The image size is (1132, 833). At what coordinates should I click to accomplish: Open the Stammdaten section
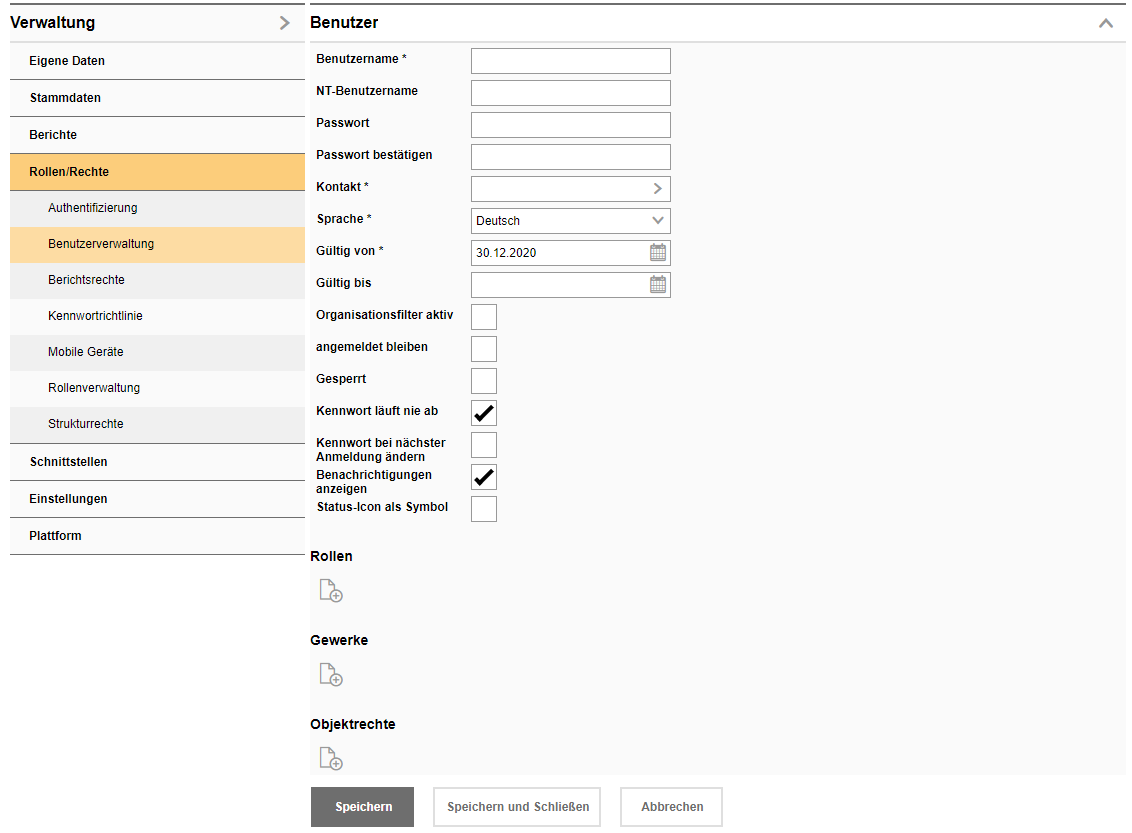click(65, 98)
